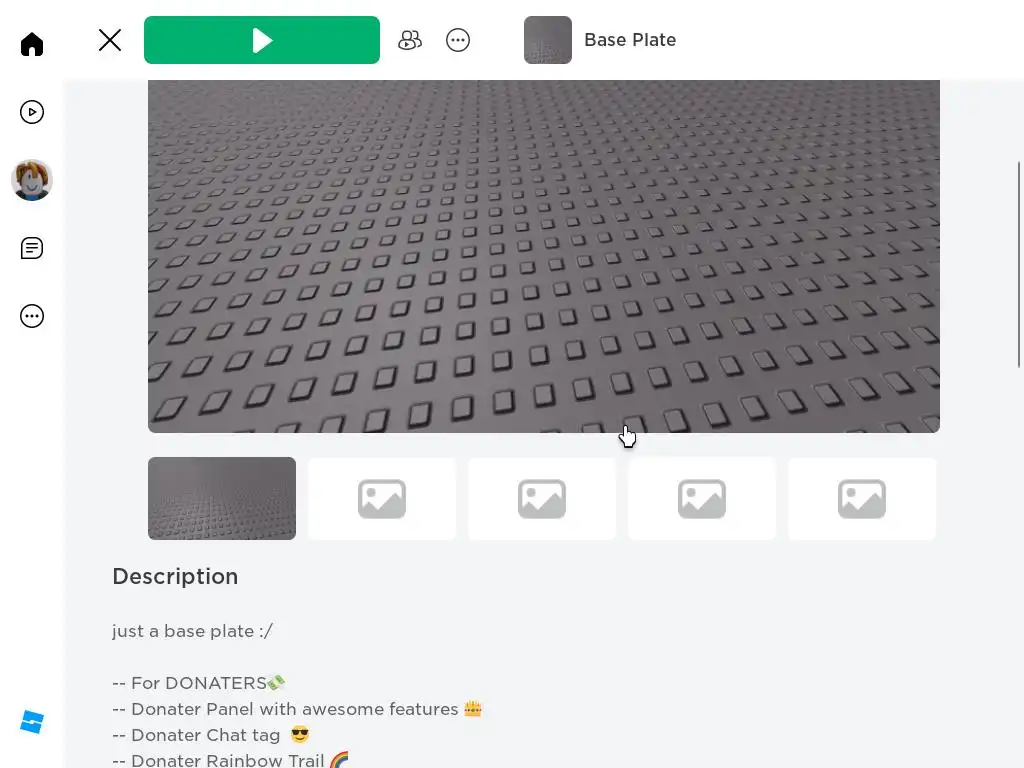The image size is (1024, 768).
Task: Open the Chat icon in sidebar
Action: [x=31, y=248]
